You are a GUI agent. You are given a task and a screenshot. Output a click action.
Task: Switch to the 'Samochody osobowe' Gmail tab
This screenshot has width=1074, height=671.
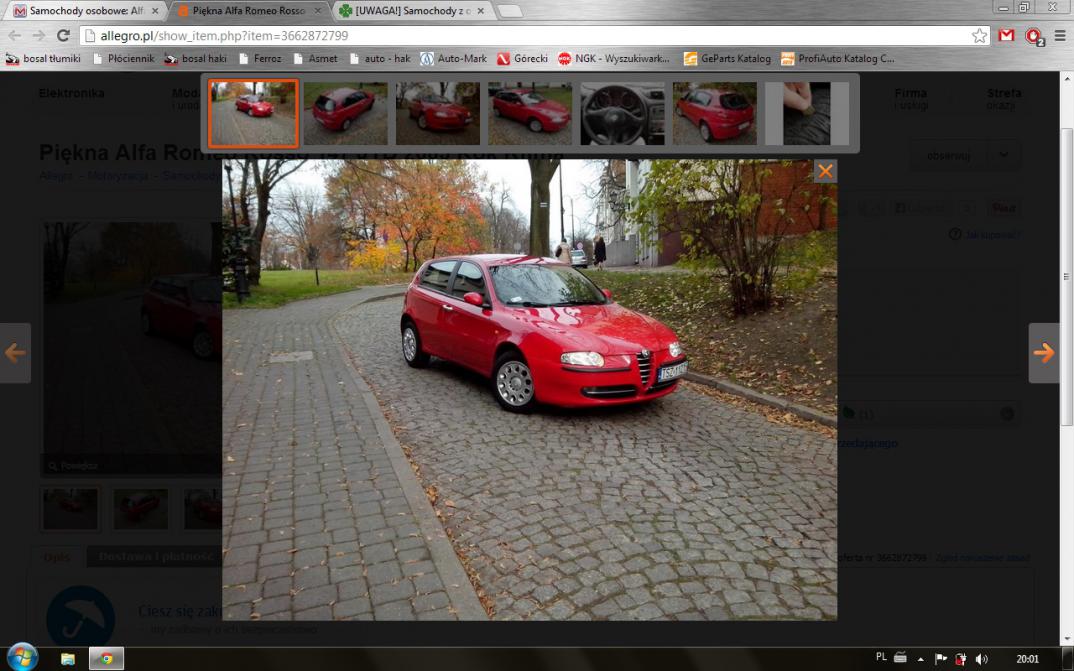(84, 11)
